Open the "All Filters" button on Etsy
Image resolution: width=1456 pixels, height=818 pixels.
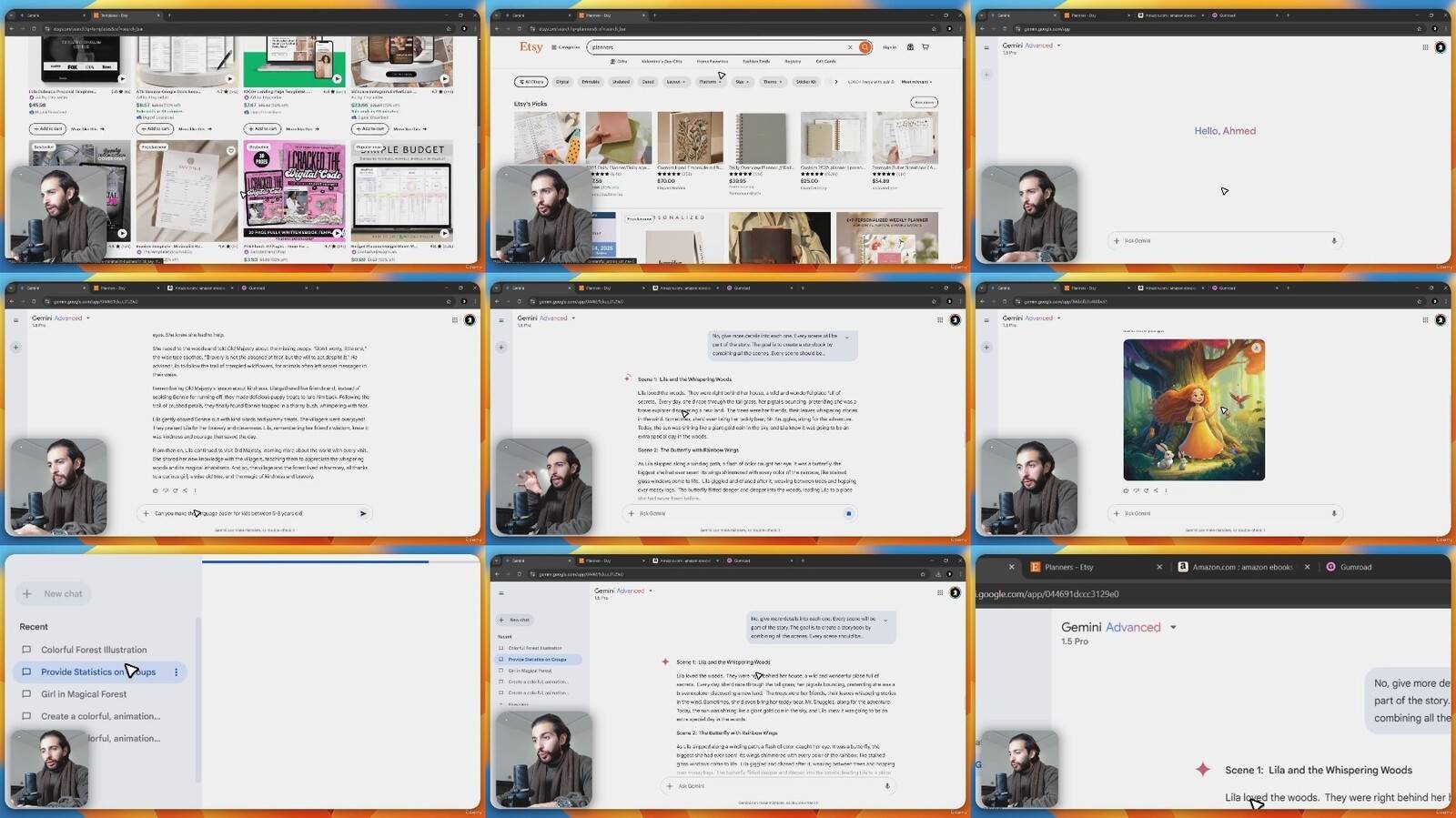point(531,82)
